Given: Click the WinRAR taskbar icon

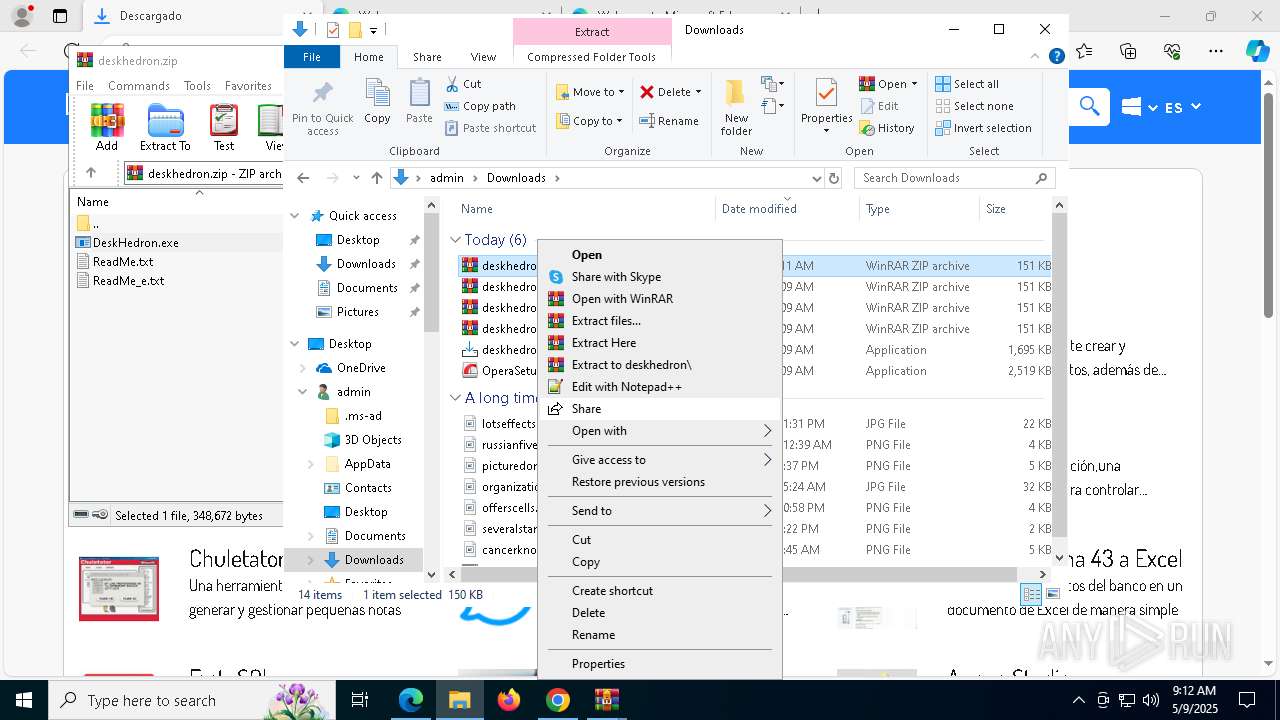Looking at the screenshot, I should [x=607, y=700].
